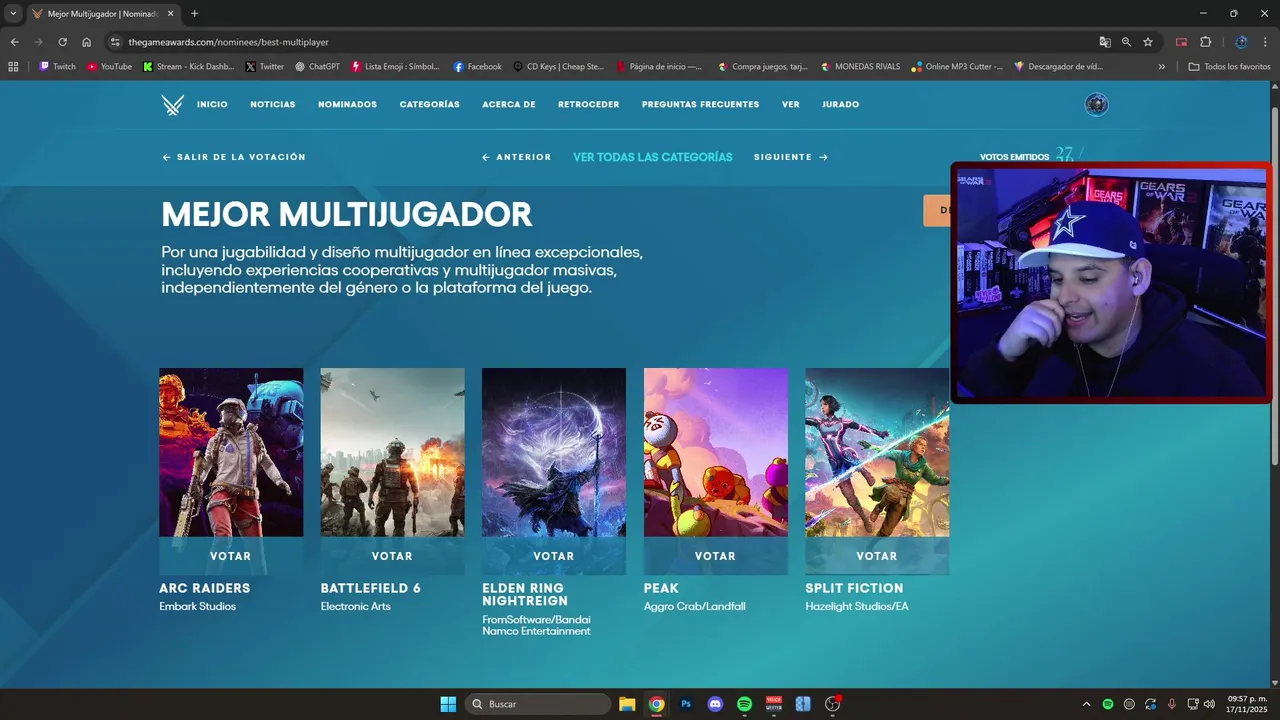1280x720 pixels.
Task: Open the browser extensions puzzle icon
Action: coord(1205,42)
